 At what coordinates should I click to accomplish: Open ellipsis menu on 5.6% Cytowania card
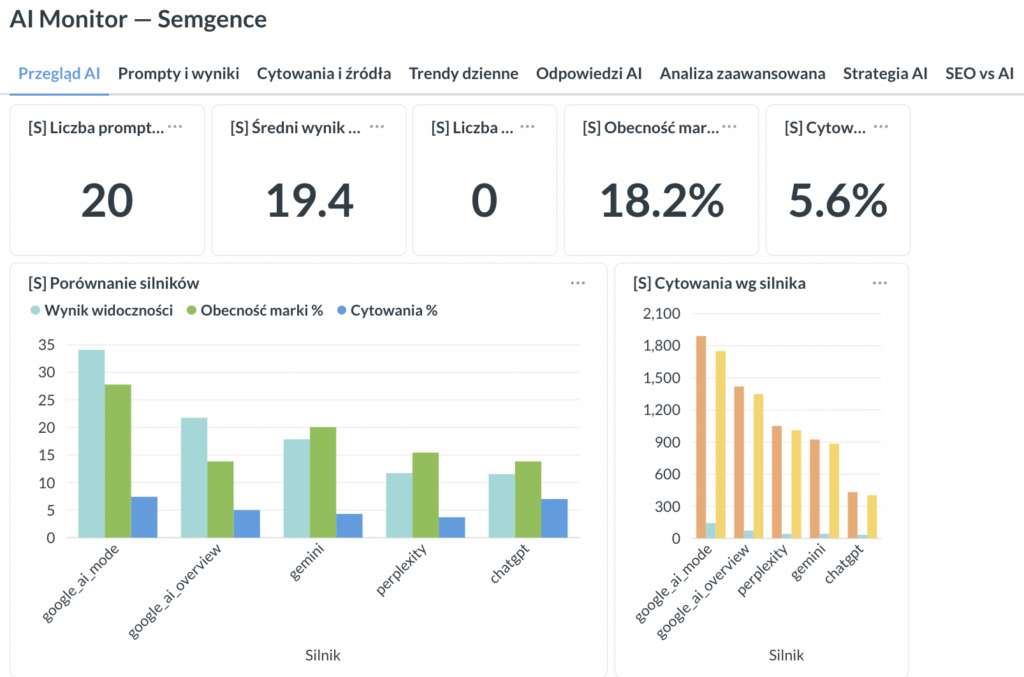(881, 127)
